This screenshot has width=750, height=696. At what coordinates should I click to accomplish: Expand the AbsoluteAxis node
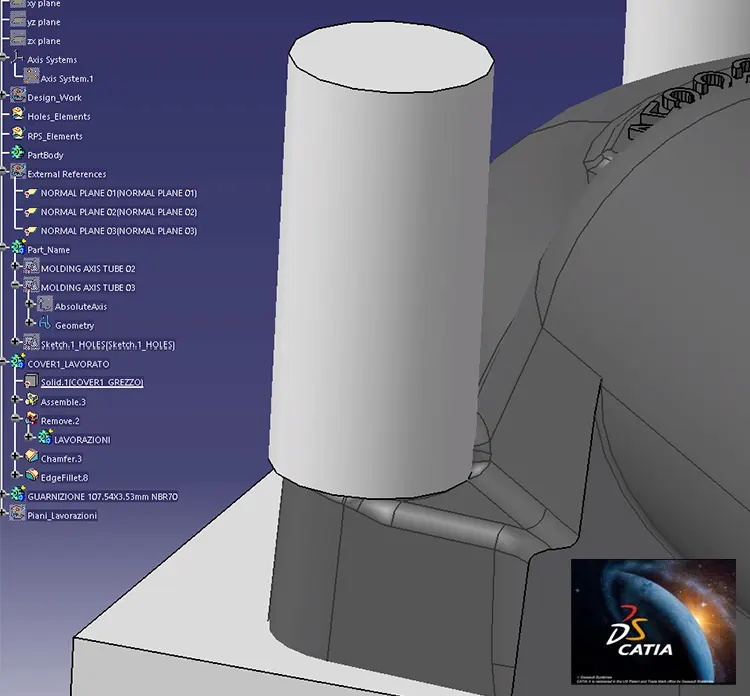tap(29, 303)
